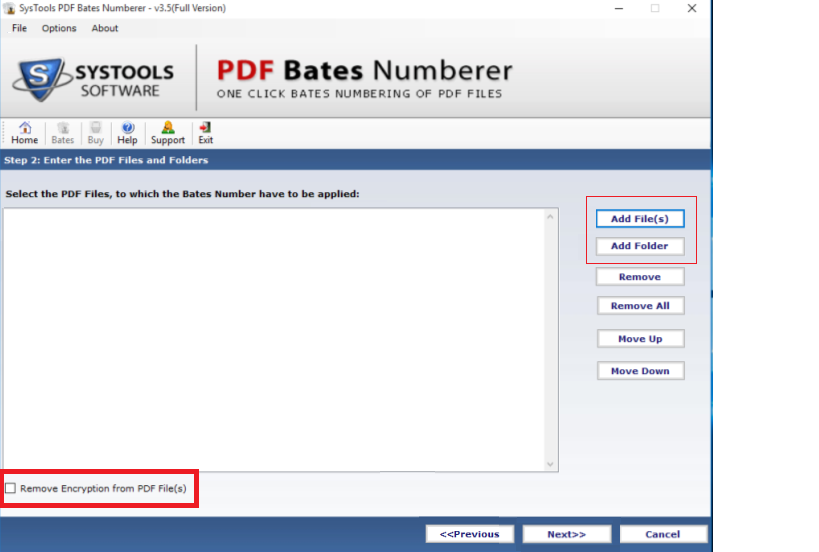Image resolution: width=819 pixels, height=552 pixels.
Task: Click the Add File(s) button
Action: click(x=640, y=219)
